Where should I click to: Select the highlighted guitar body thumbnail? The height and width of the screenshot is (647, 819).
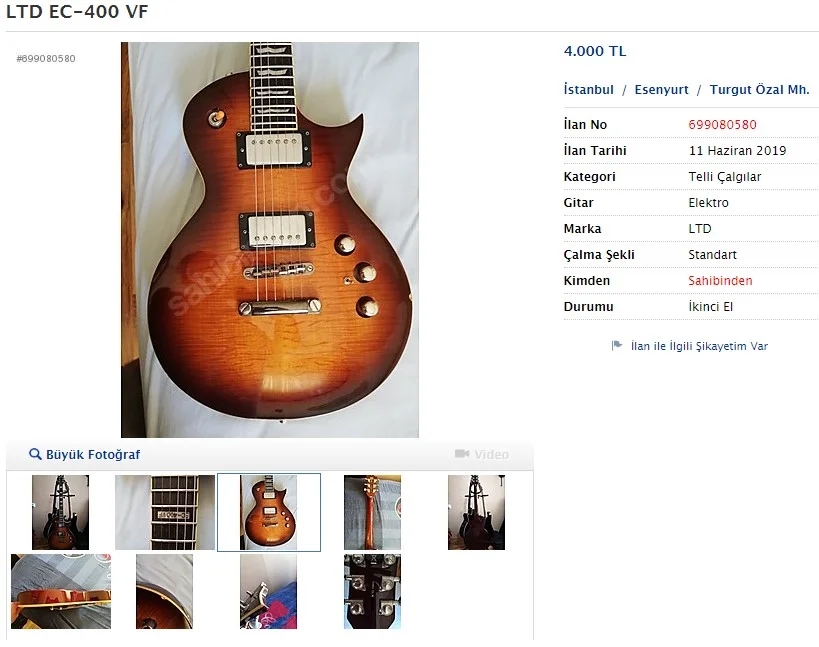tap(268, 512)
